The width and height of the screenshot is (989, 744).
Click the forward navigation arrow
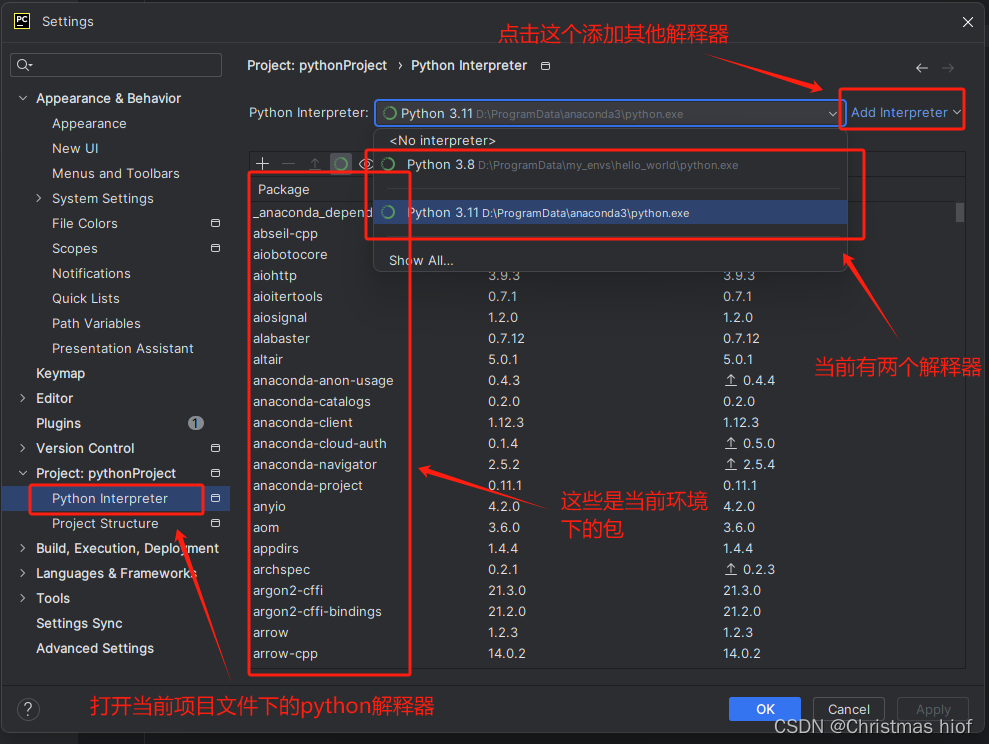(x=947, y=67)
